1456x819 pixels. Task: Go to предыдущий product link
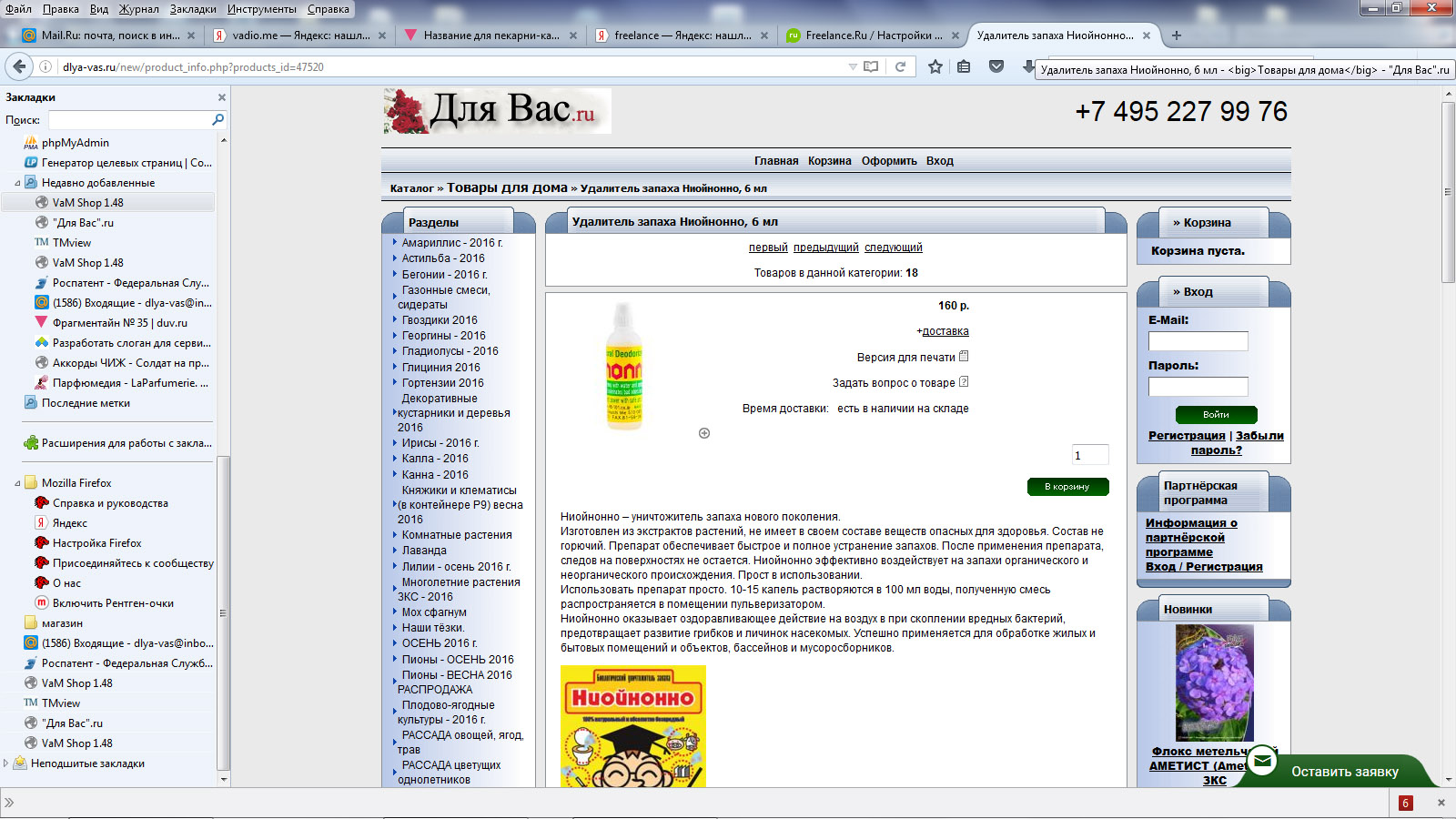pos(826,248)
